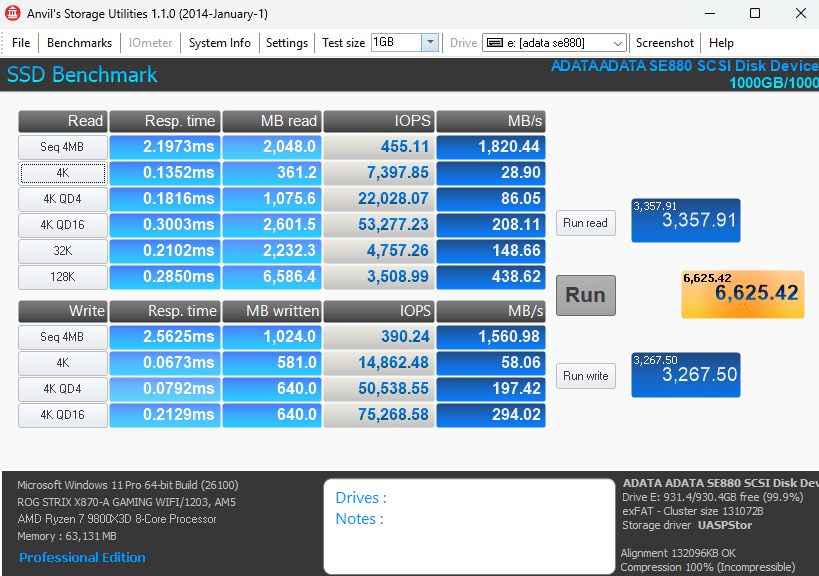This screenshot has width=819, height=576.
Task: Open the Settings menu
Action: click(287, 43)
